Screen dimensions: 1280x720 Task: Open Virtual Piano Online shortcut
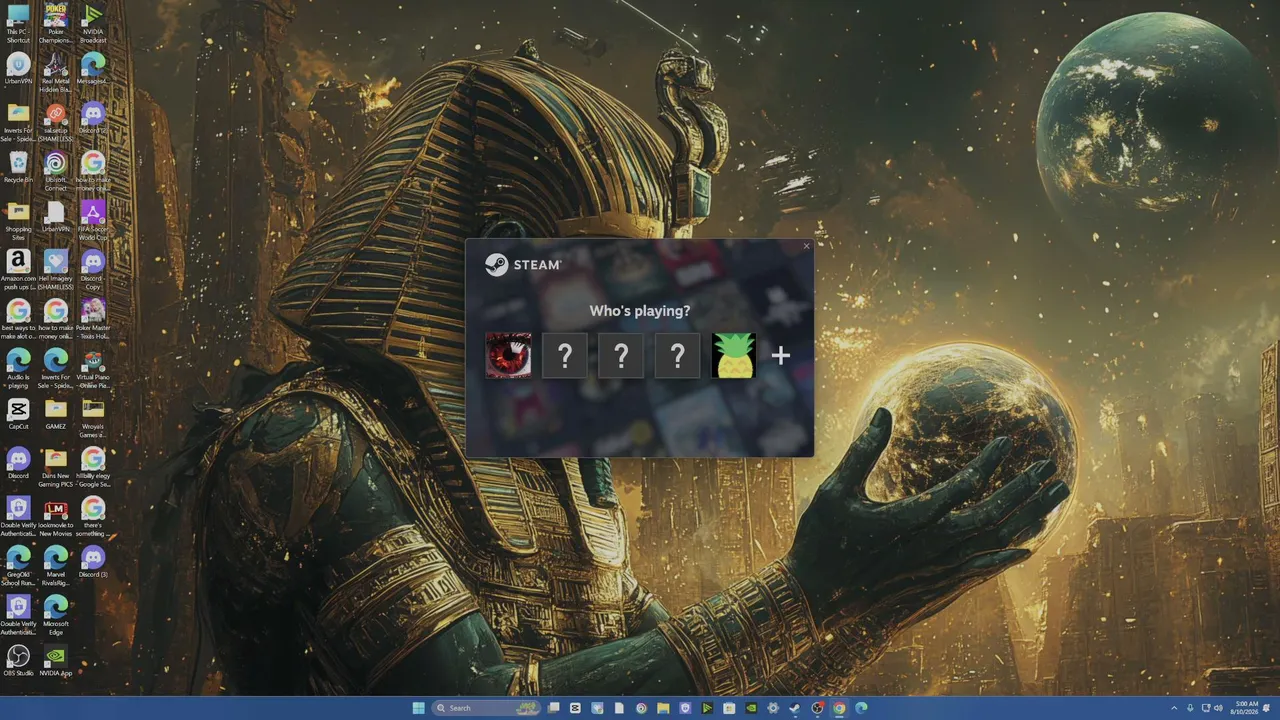(93, 368)
